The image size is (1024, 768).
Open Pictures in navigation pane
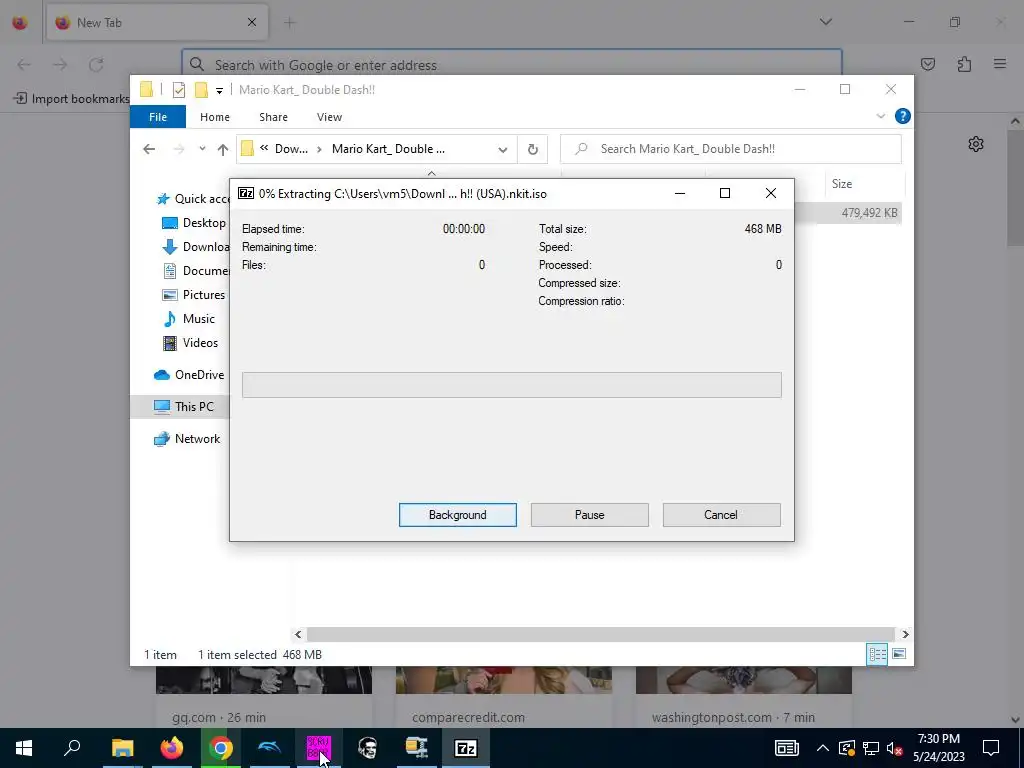click(194, 295)
